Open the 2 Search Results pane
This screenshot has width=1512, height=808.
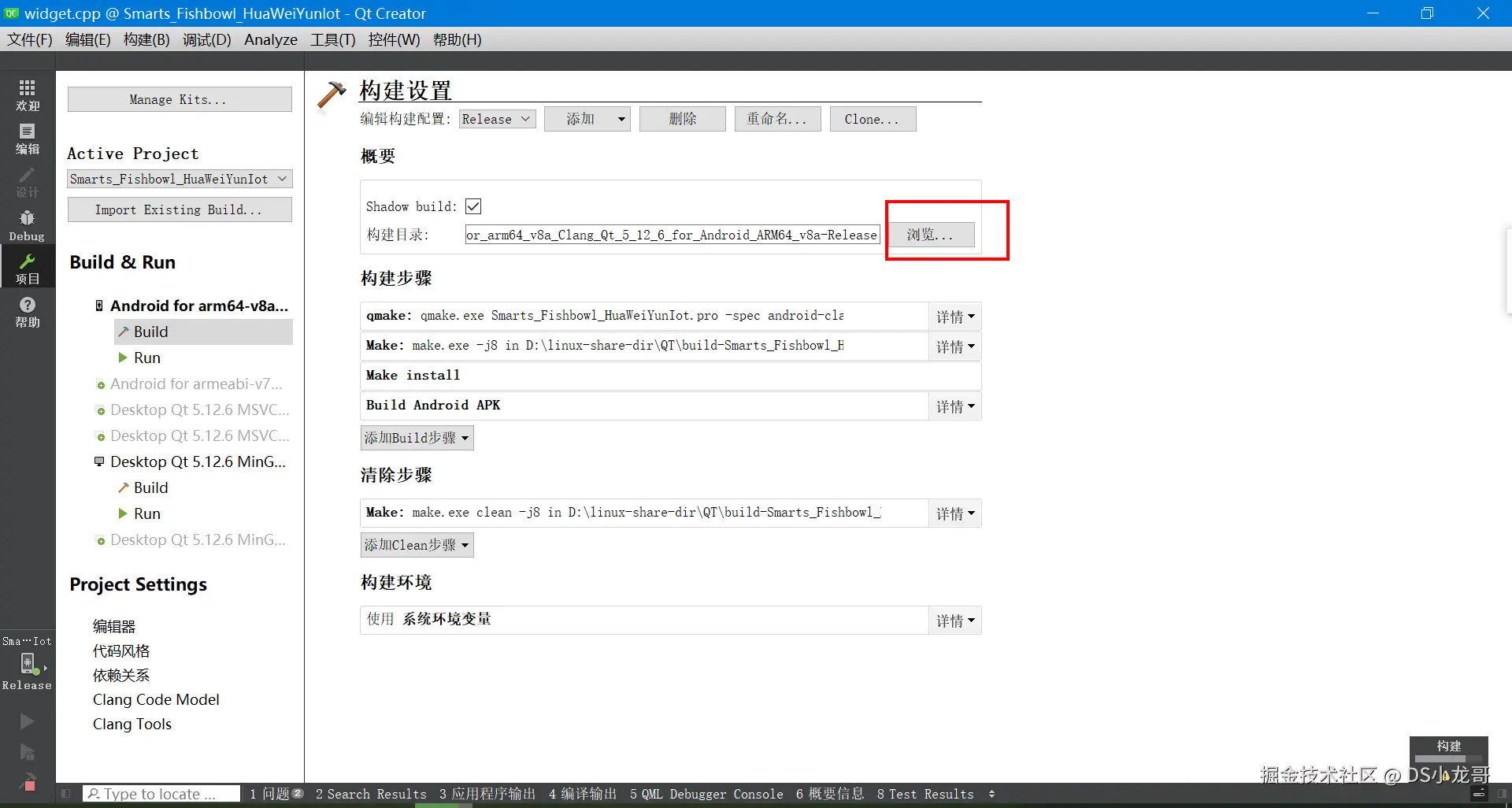pyautogui.click(x=371, y=794)
